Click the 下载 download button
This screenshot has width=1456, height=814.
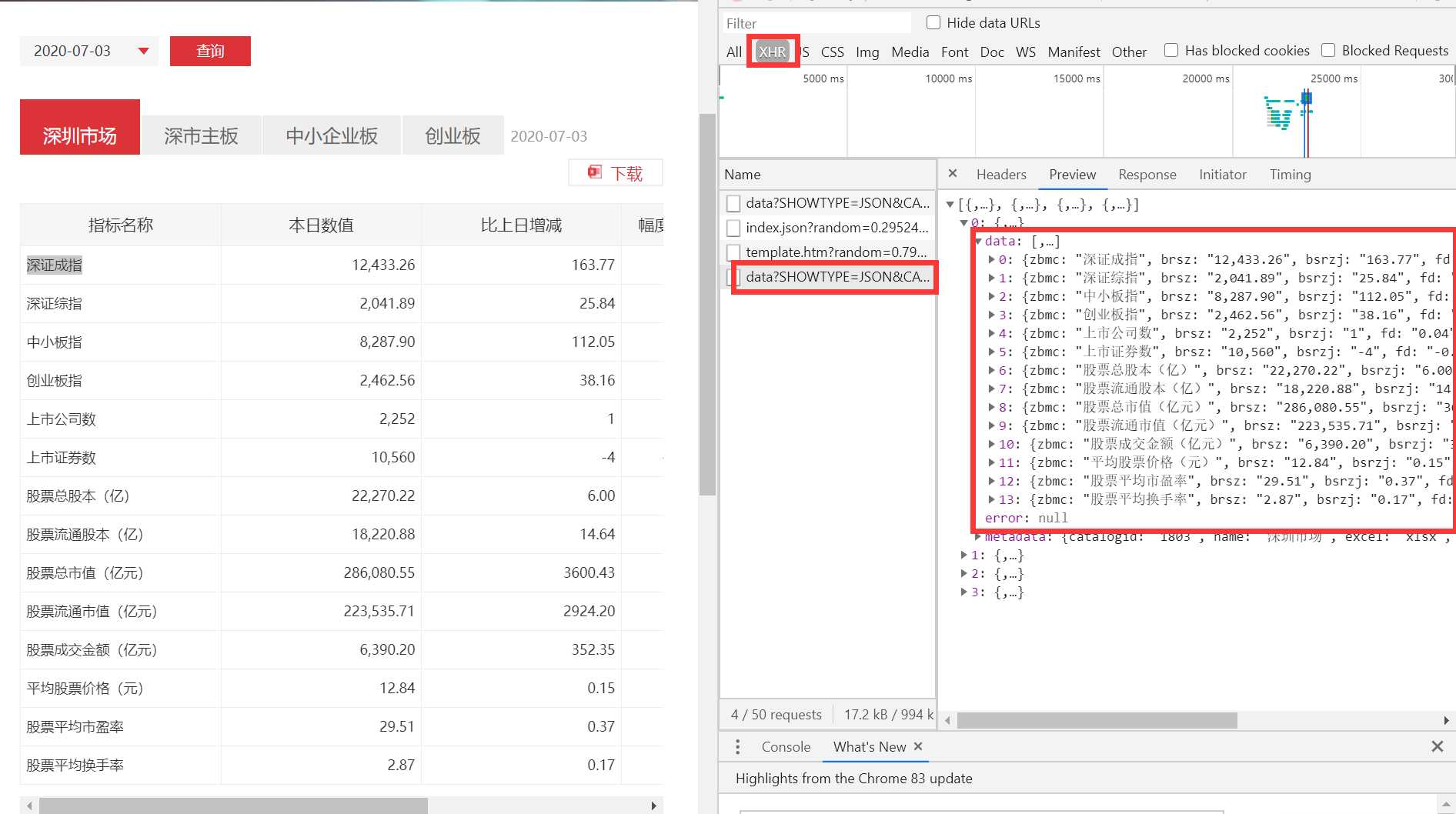point(616,173)
